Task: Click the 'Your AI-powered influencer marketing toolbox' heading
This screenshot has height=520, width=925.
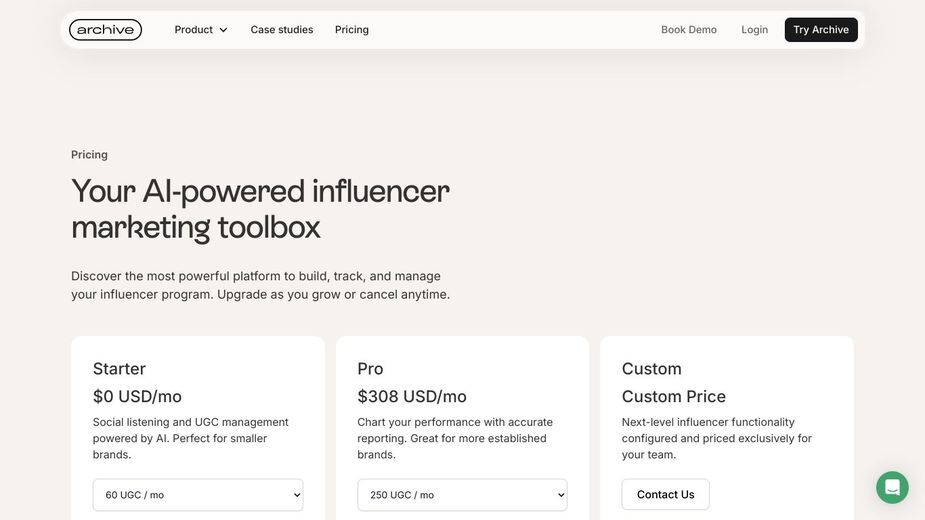Action: (260, 210)
